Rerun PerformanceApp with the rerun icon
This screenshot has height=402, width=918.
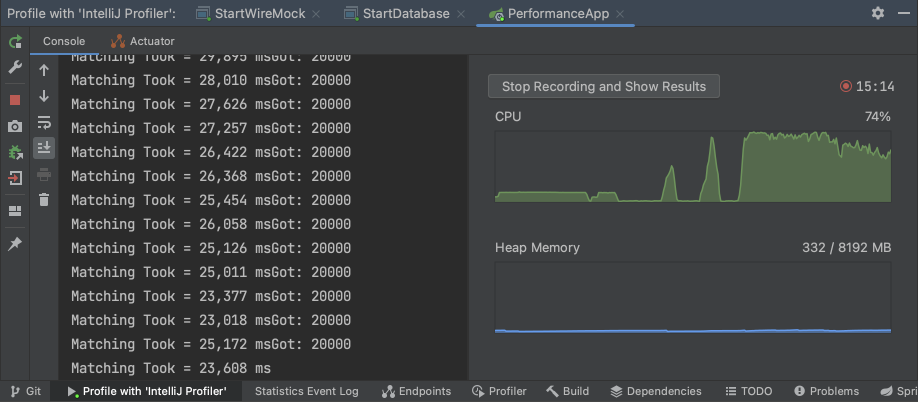click(15, 41)
